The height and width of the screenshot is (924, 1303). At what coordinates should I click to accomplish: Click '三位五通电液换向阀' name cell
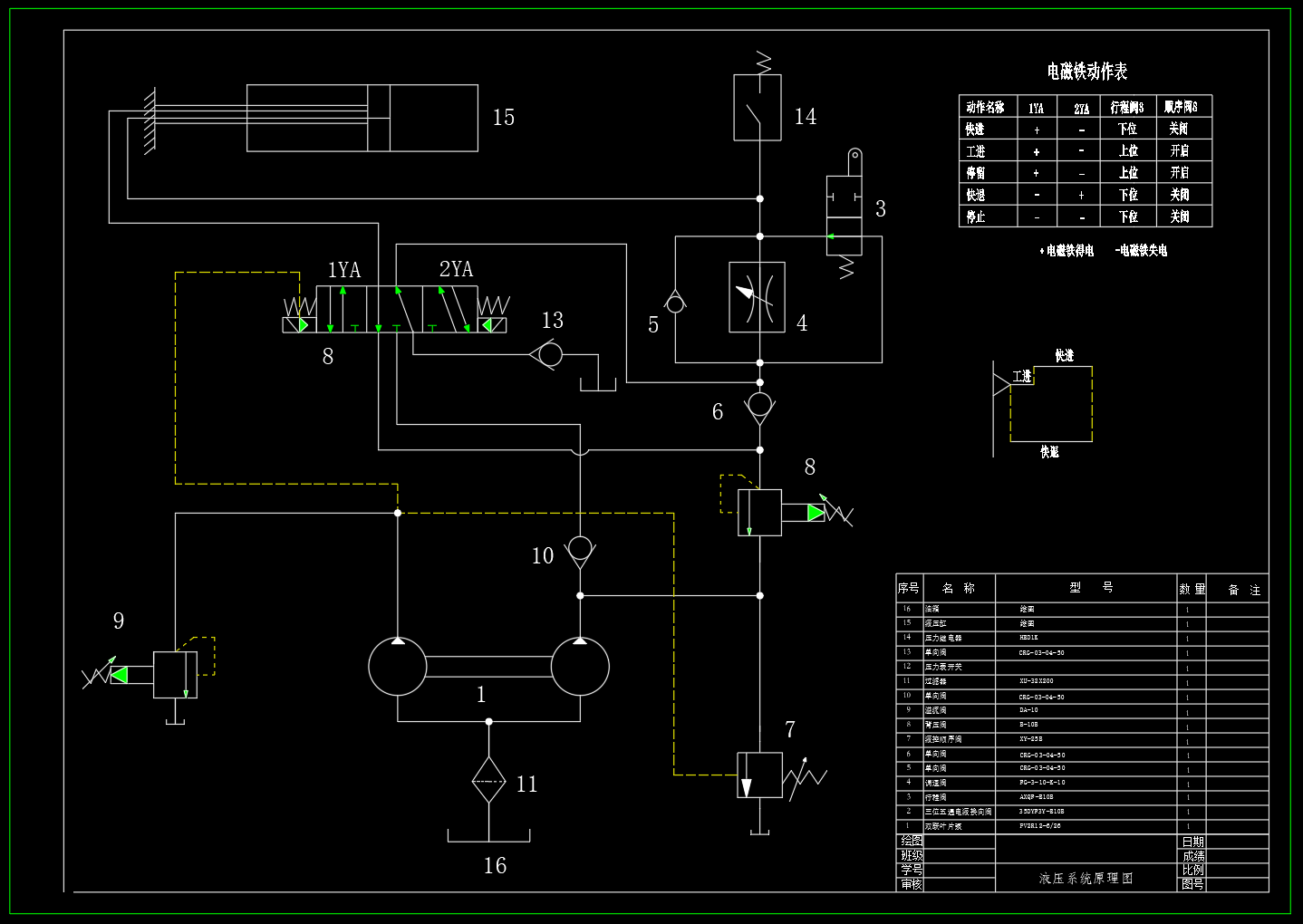click(x=959, y=813)
